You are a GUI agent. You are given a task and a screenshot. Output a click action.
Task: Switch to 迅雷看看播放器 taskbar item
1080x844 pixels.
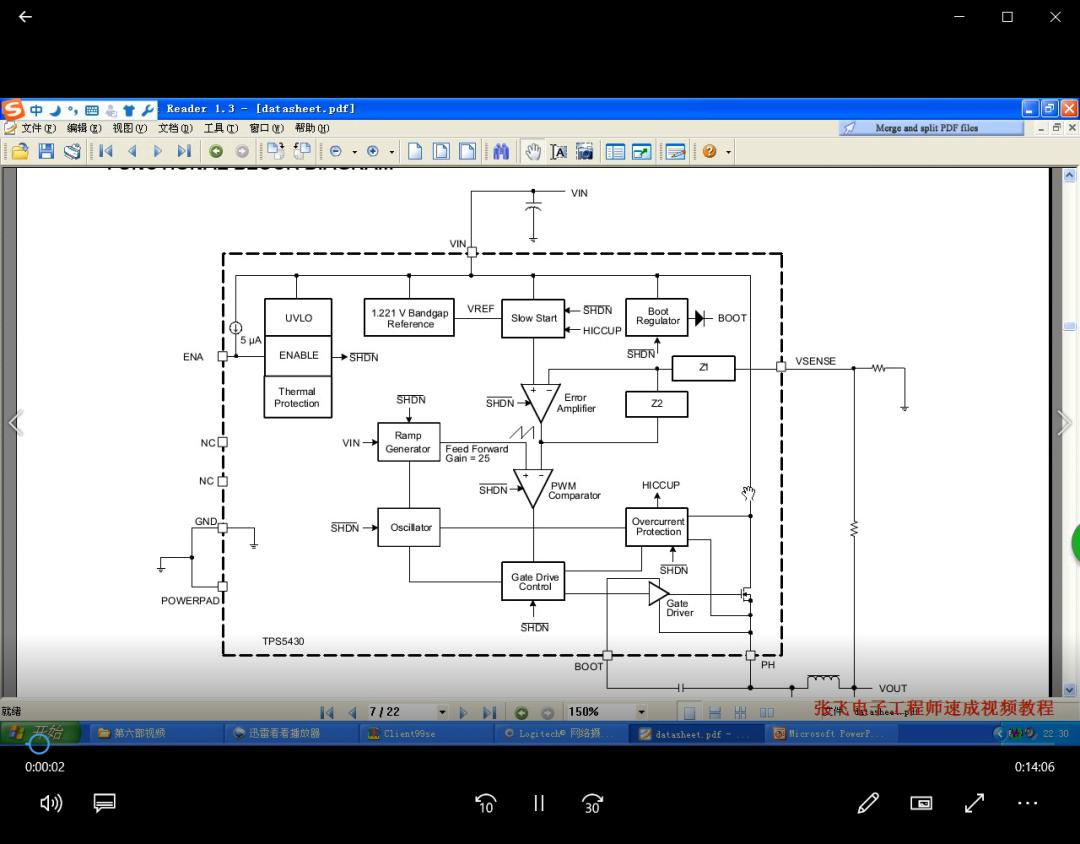(x=290, y=733)
